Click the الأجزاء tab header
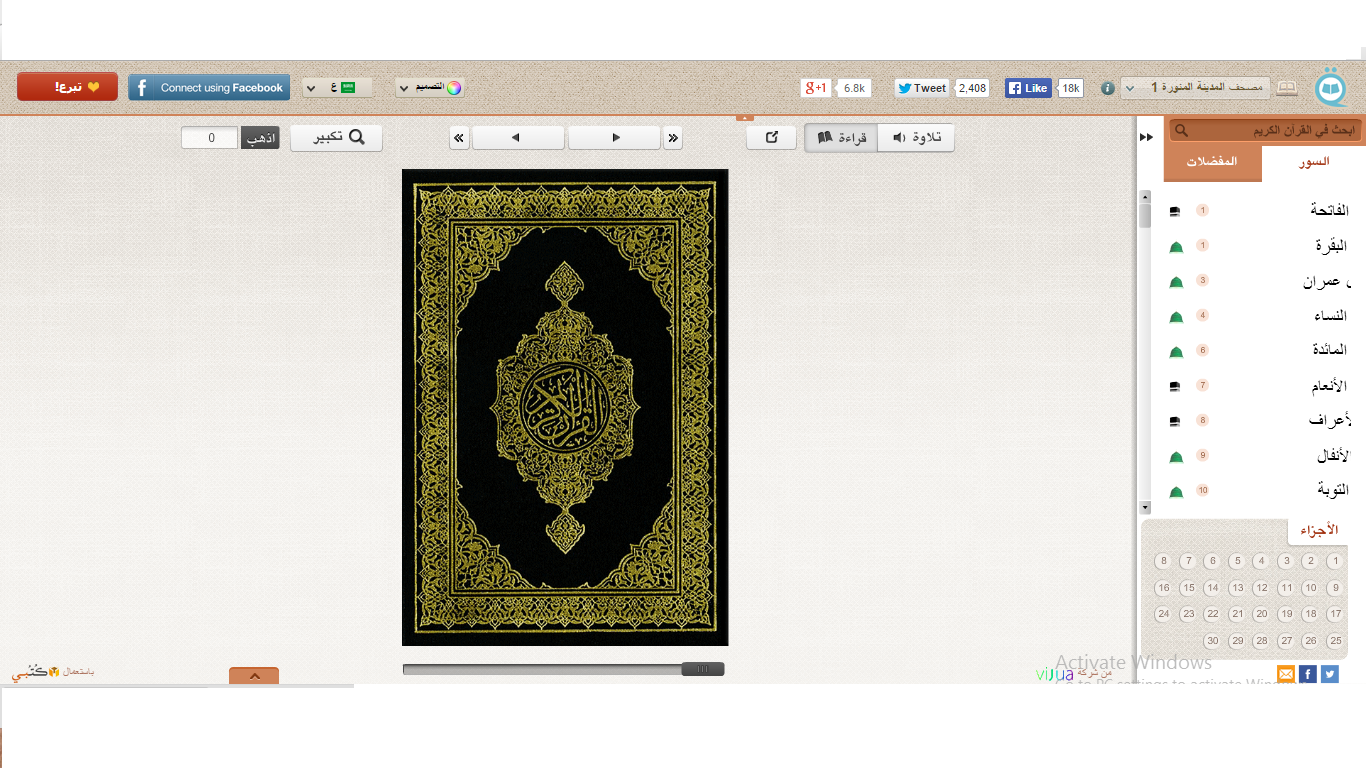 [1318, 530]
